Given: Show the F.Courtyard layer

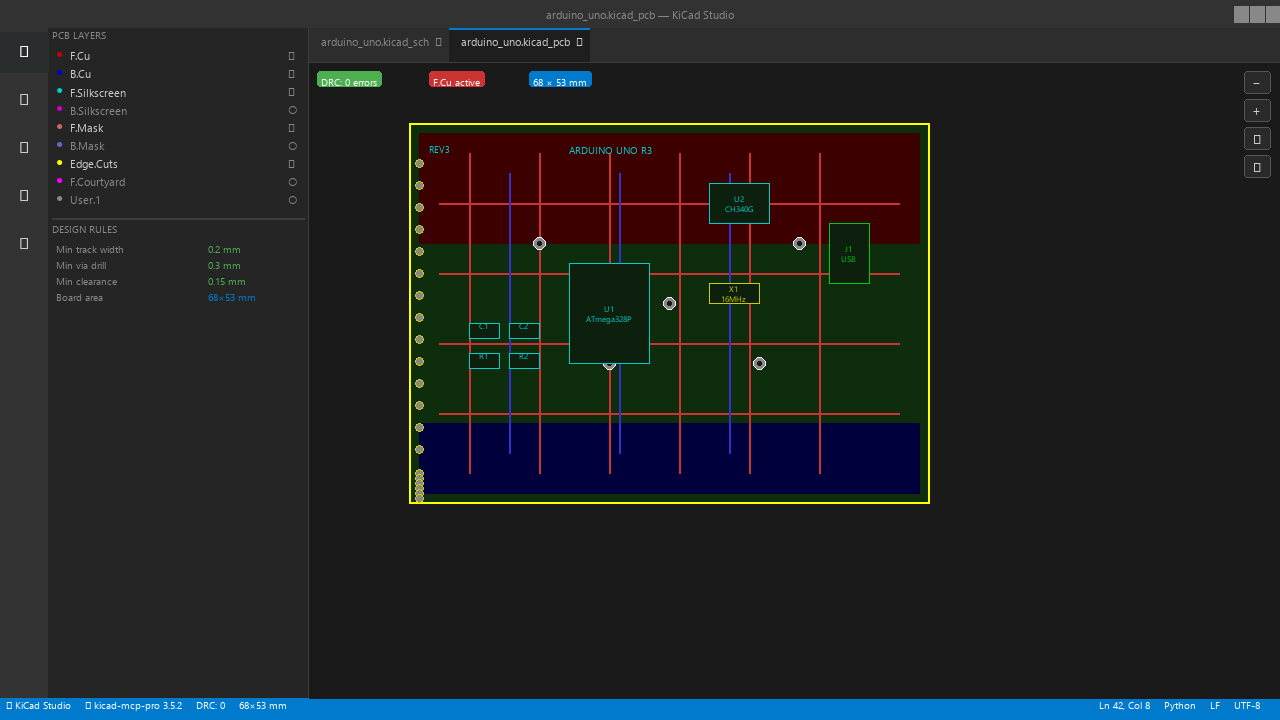Looking at the screenshot, I should (292, 182).
